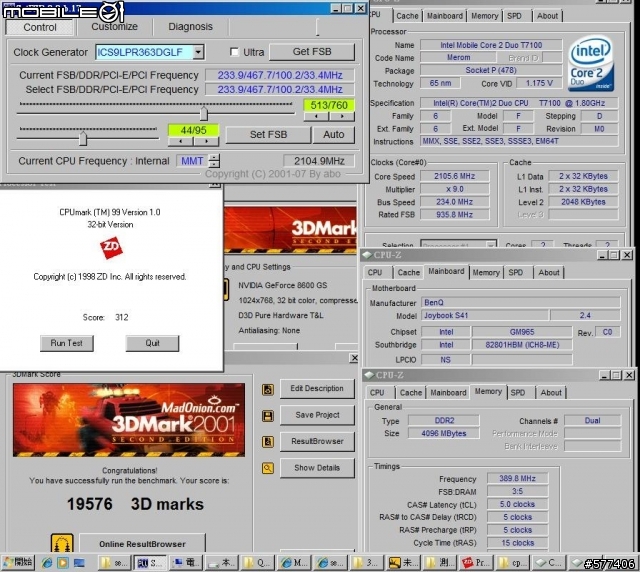
Task: Click the Edit Description icon in 3DMark
Action: pos(268,389)
